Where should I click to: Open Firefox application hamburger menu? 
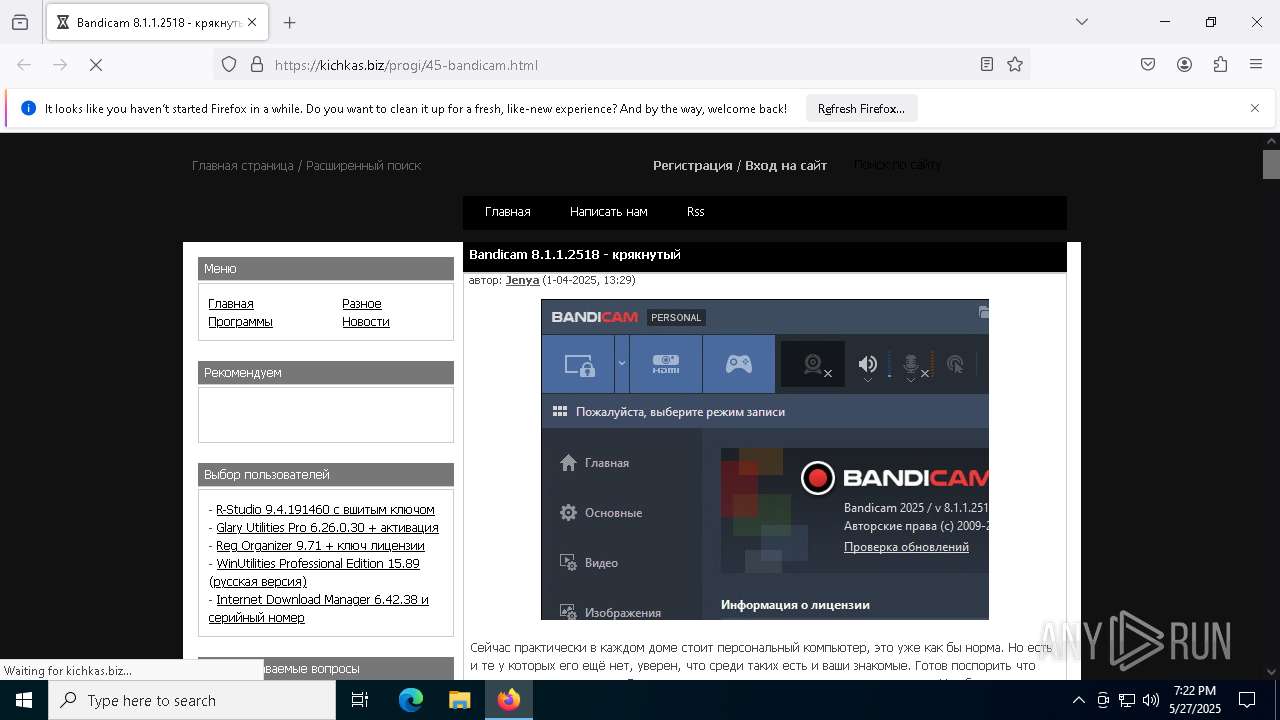pos(1256,65)
